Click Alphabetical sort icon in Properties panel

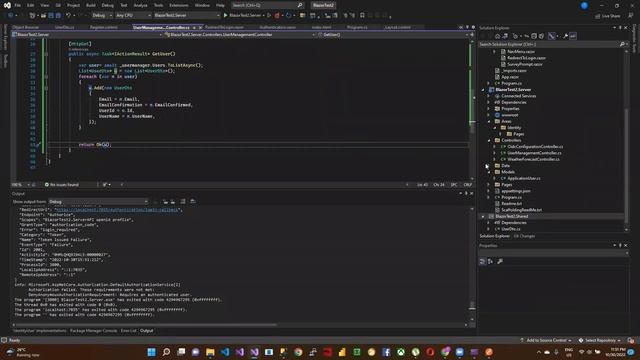click(x=491, y=261)
